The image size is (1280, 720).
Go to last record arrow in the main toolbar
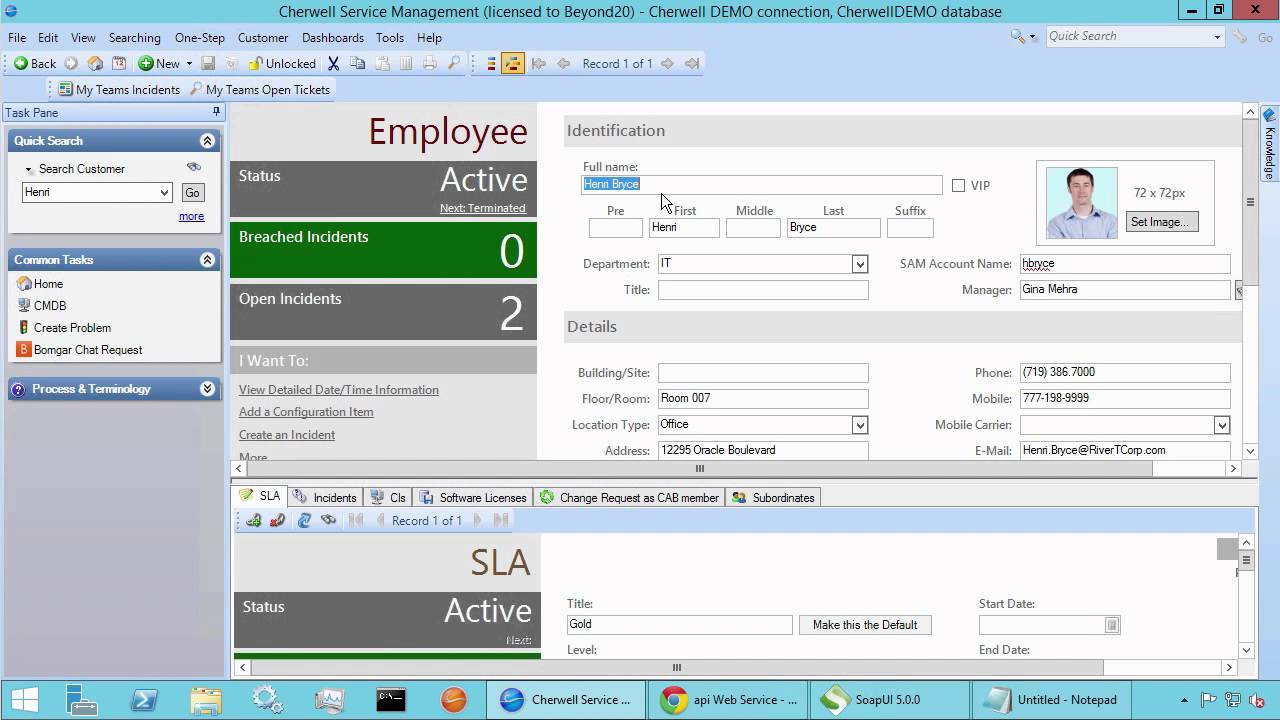point(692,63)
